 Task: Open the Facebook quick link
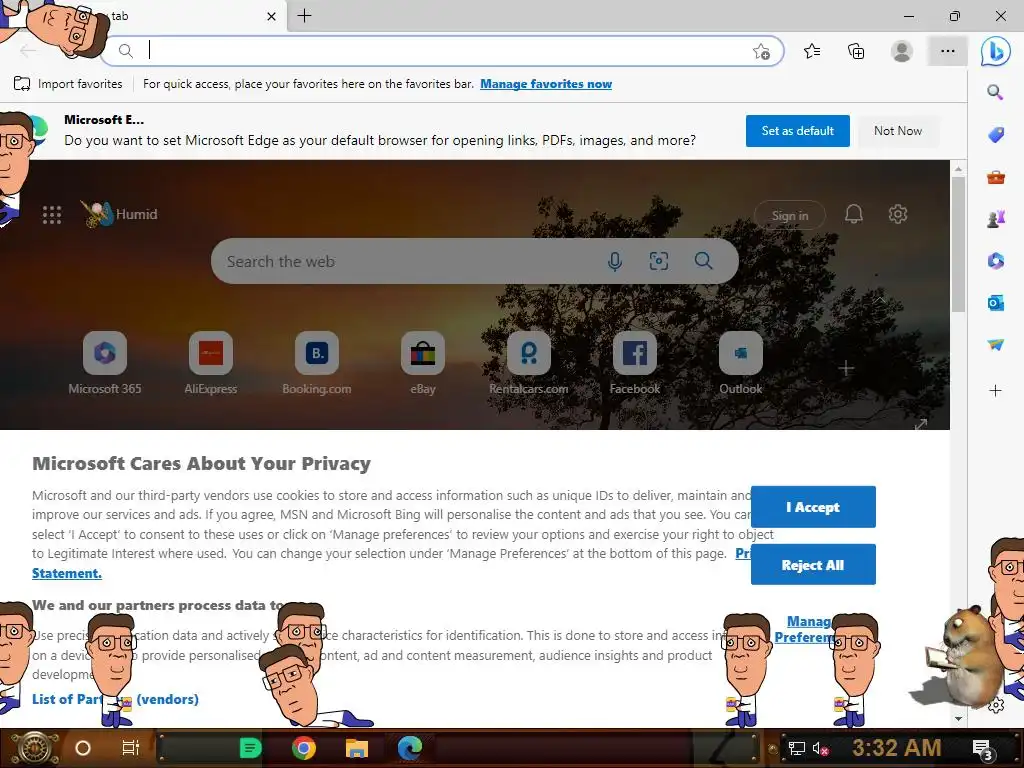[x=635, y=363]
